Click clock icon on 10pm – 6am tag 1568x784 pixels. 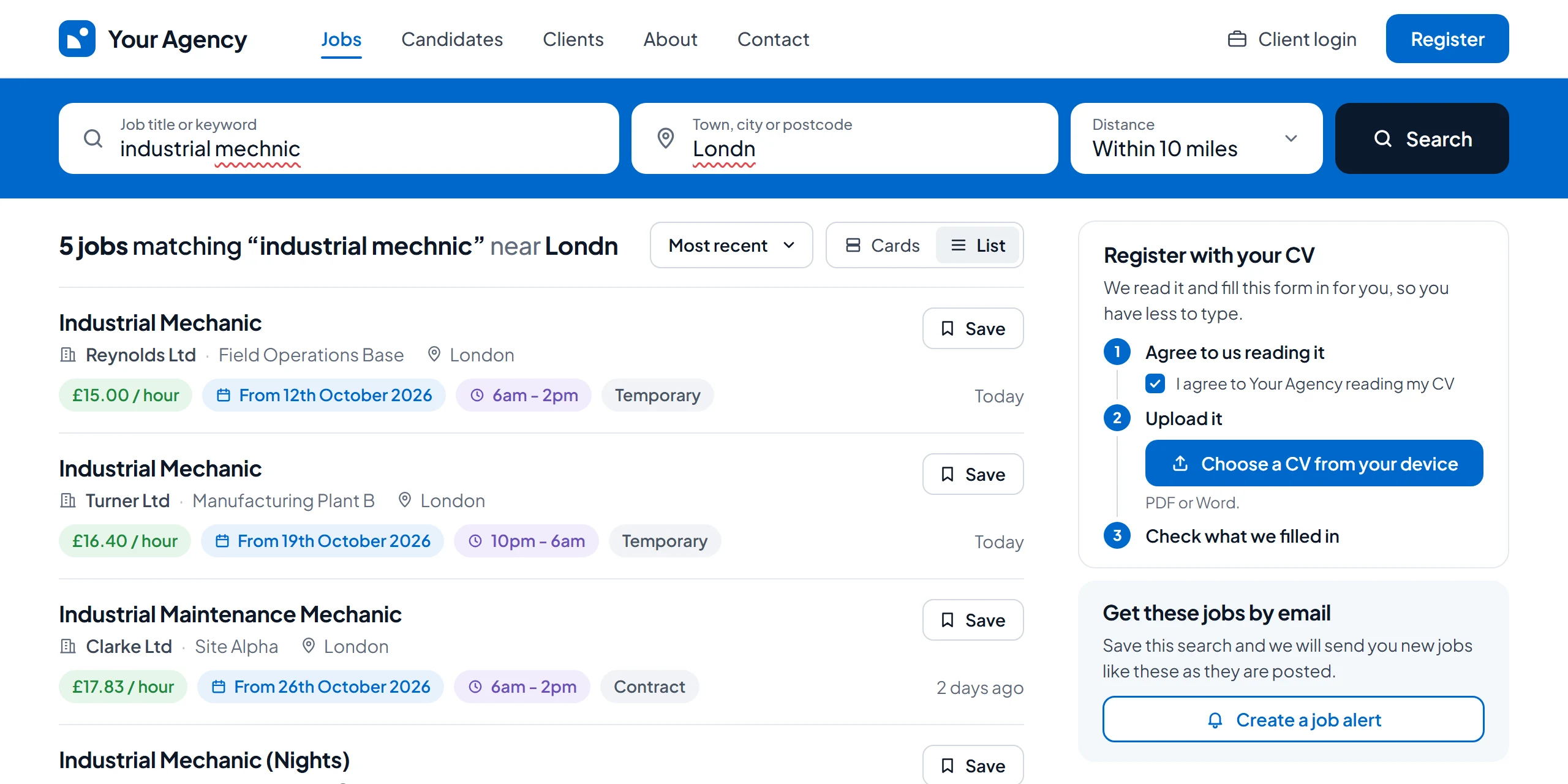pos(475,541)
